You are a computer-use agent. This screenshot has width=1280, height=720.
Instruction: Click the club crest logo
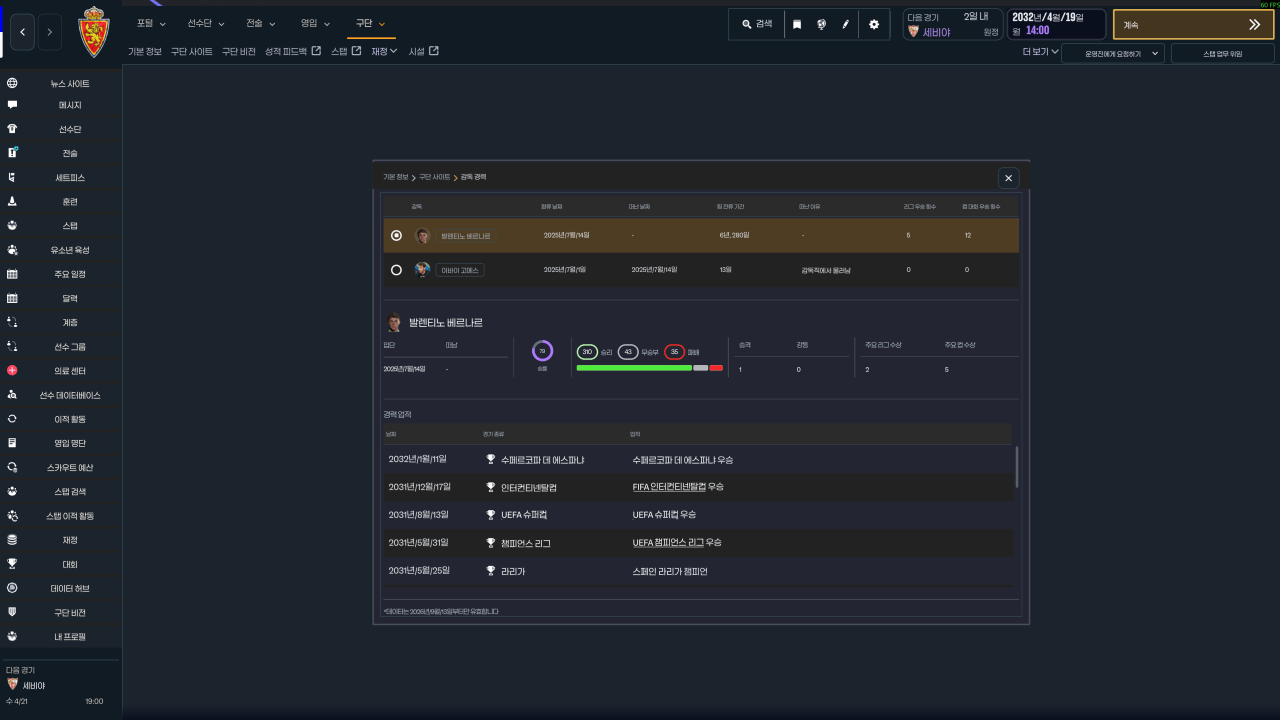coord(96,33)
